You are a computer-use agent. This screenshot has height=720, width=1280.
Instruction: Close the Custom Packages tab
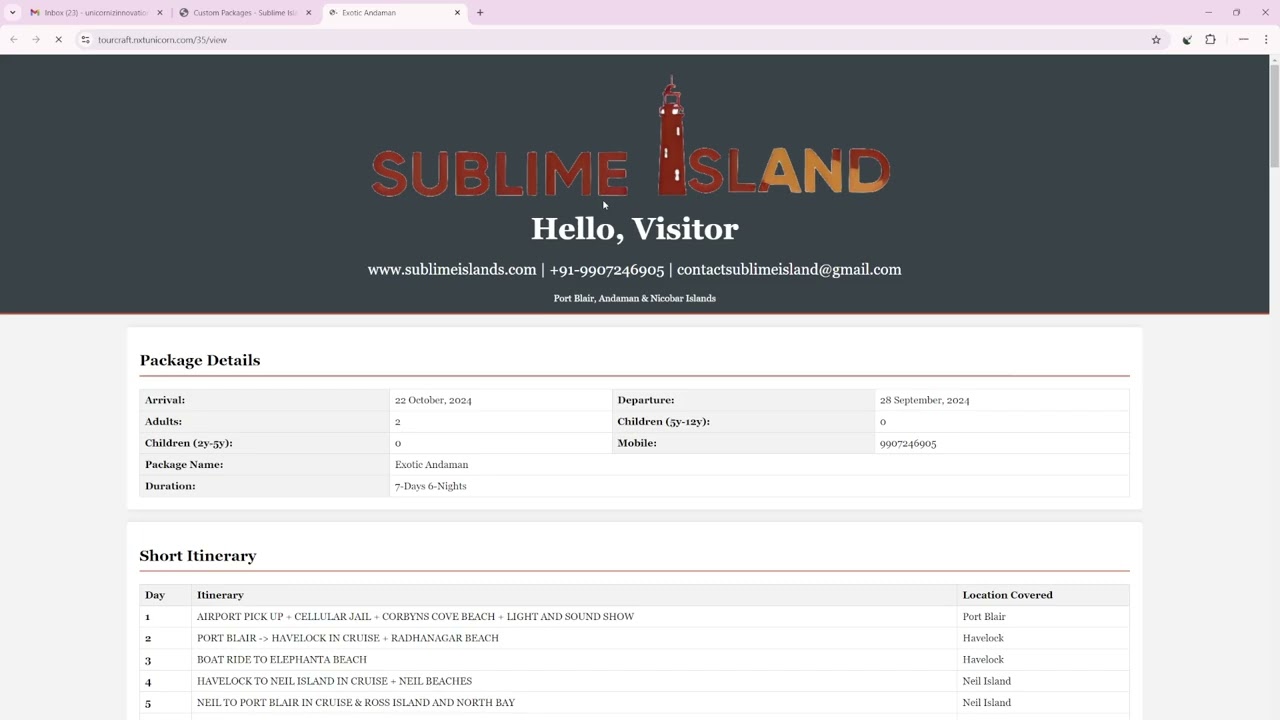308,13
